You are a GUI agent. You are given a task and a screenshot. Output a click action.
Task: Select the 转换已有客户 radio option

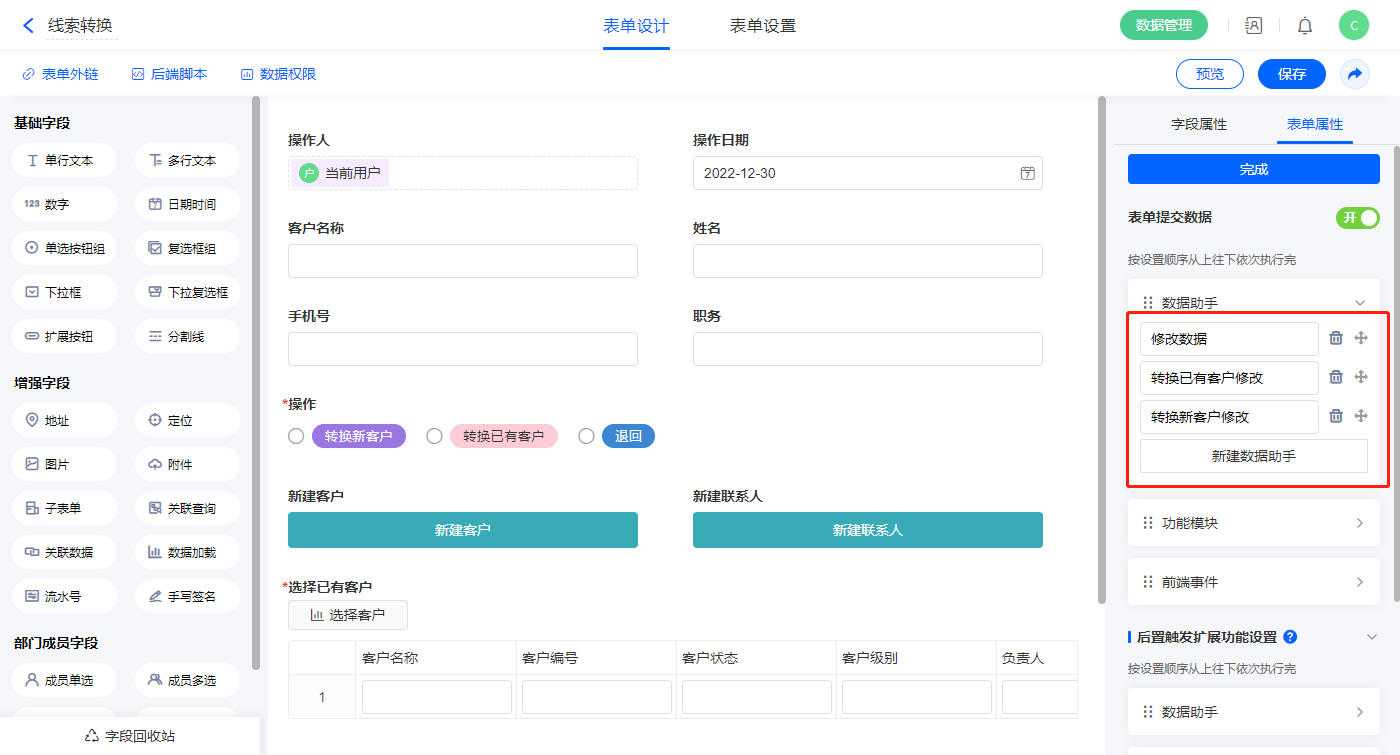click(434, 436)
